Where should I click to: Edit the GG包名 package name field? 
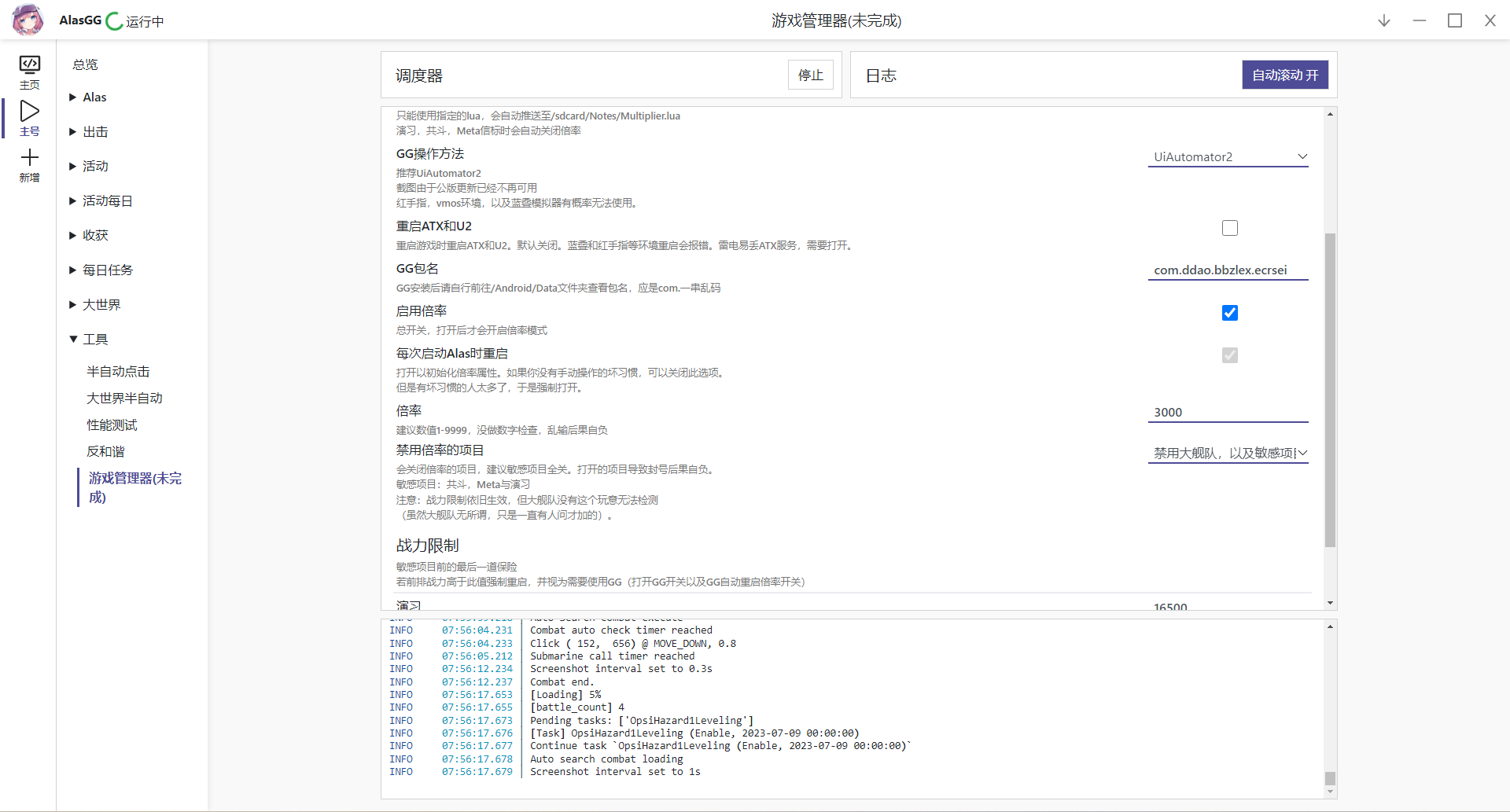[1219, 270]
